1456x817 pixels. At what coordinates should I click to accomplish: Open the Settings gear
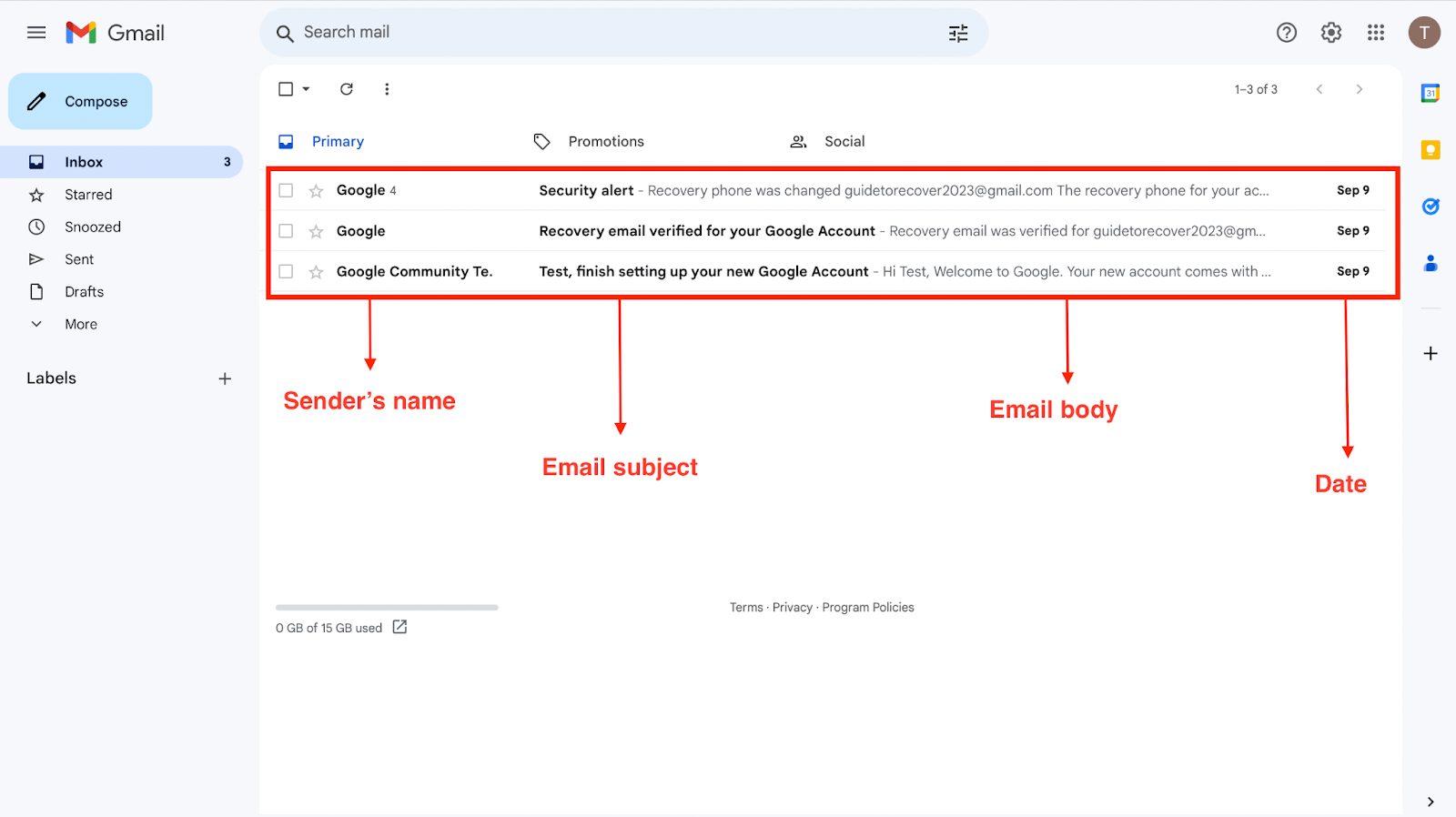tap(1330, 33)
